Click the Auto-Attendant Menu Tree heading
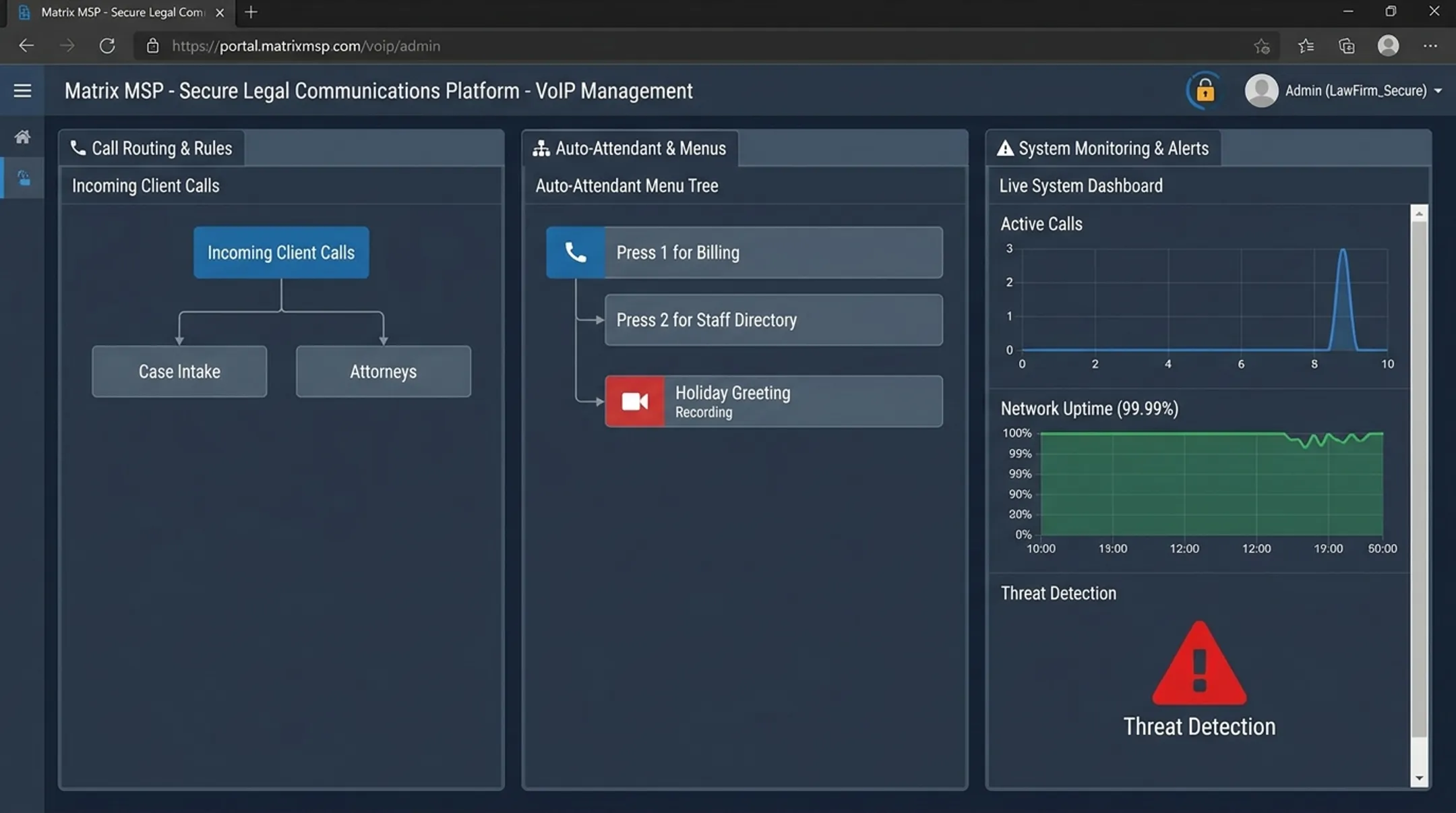This screenshot has width=1456, height=813. [627, 186]
